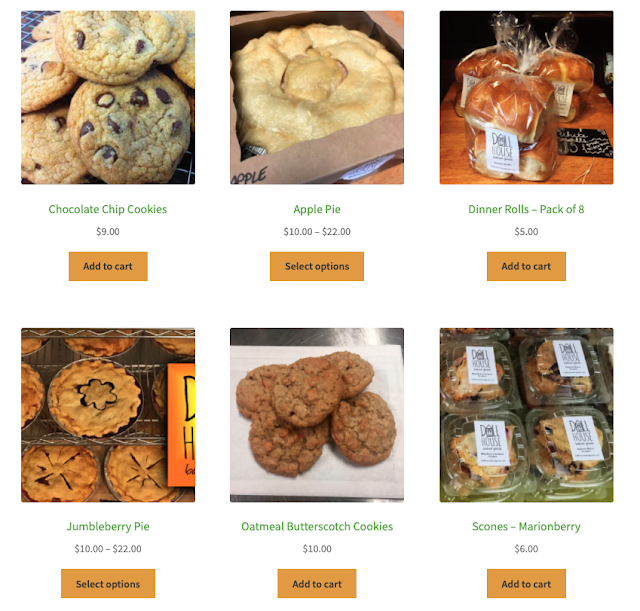Open the Jumbleberry Pie title link

(108, 527)
